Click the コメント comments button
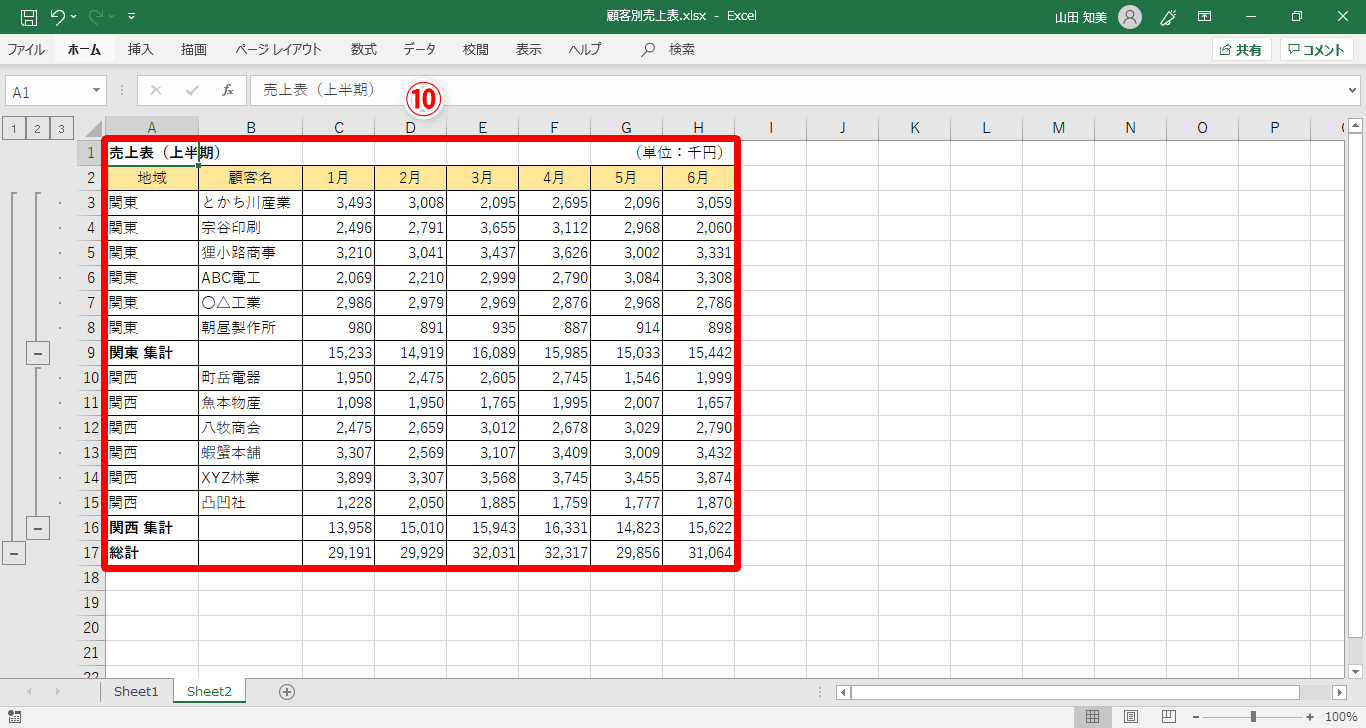The width and height of the screenshot is (1366, 728). pos(1317,50)
